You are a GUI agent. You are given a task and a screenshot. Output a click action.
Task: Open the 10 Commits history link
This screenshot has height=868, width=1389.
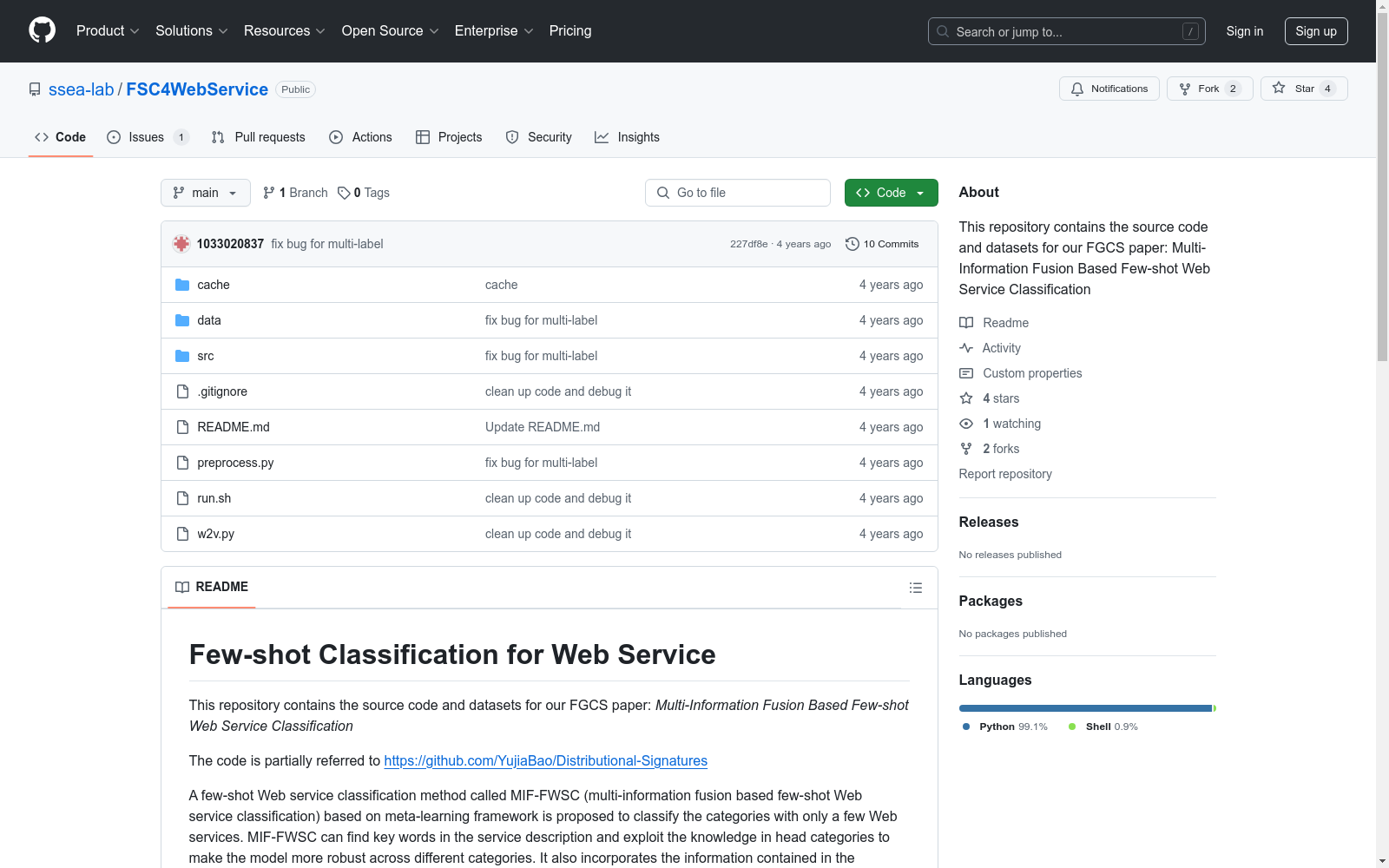tap(882, 244)
